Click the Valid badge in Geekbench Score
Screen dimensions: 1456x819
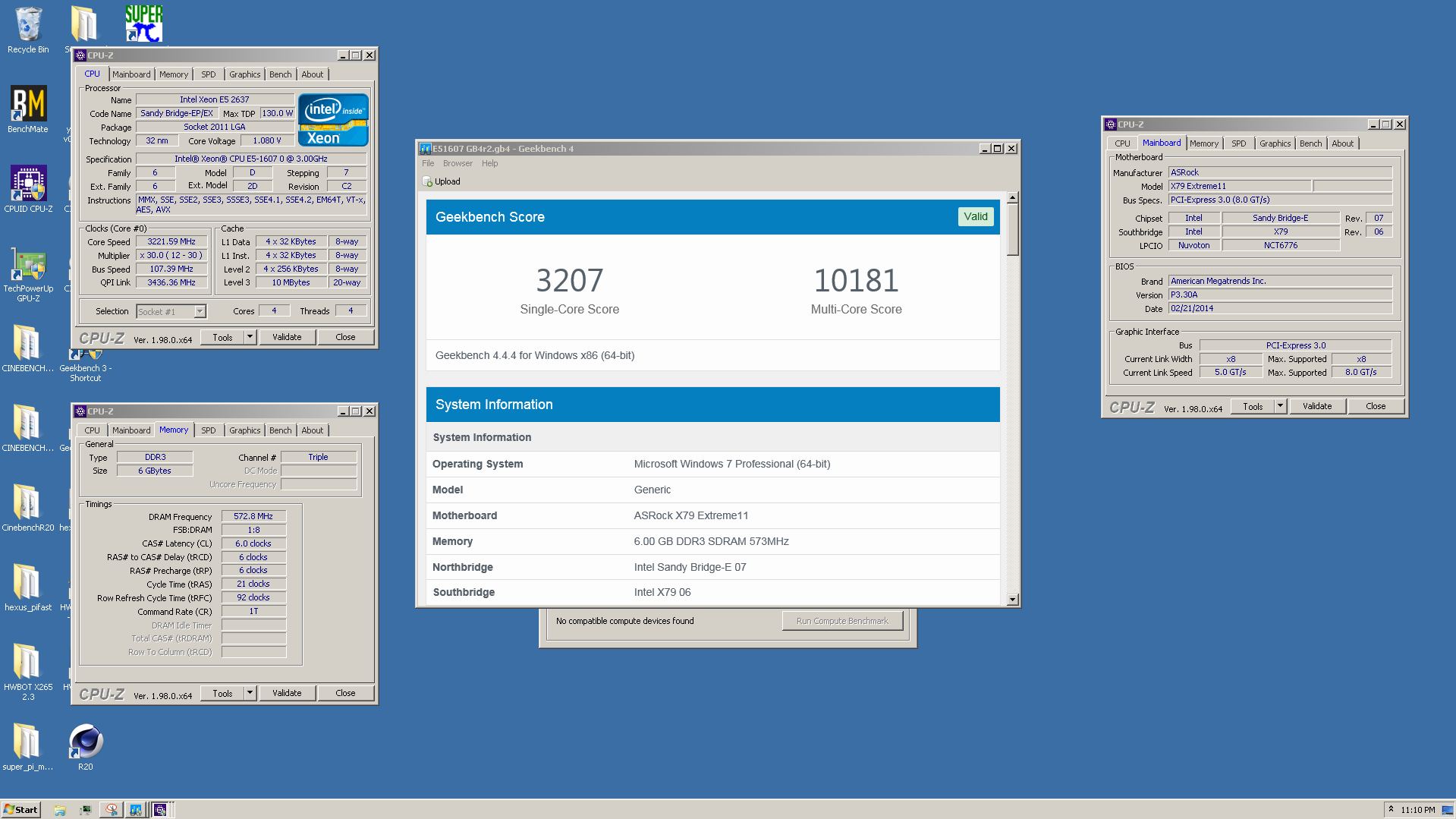976,216
